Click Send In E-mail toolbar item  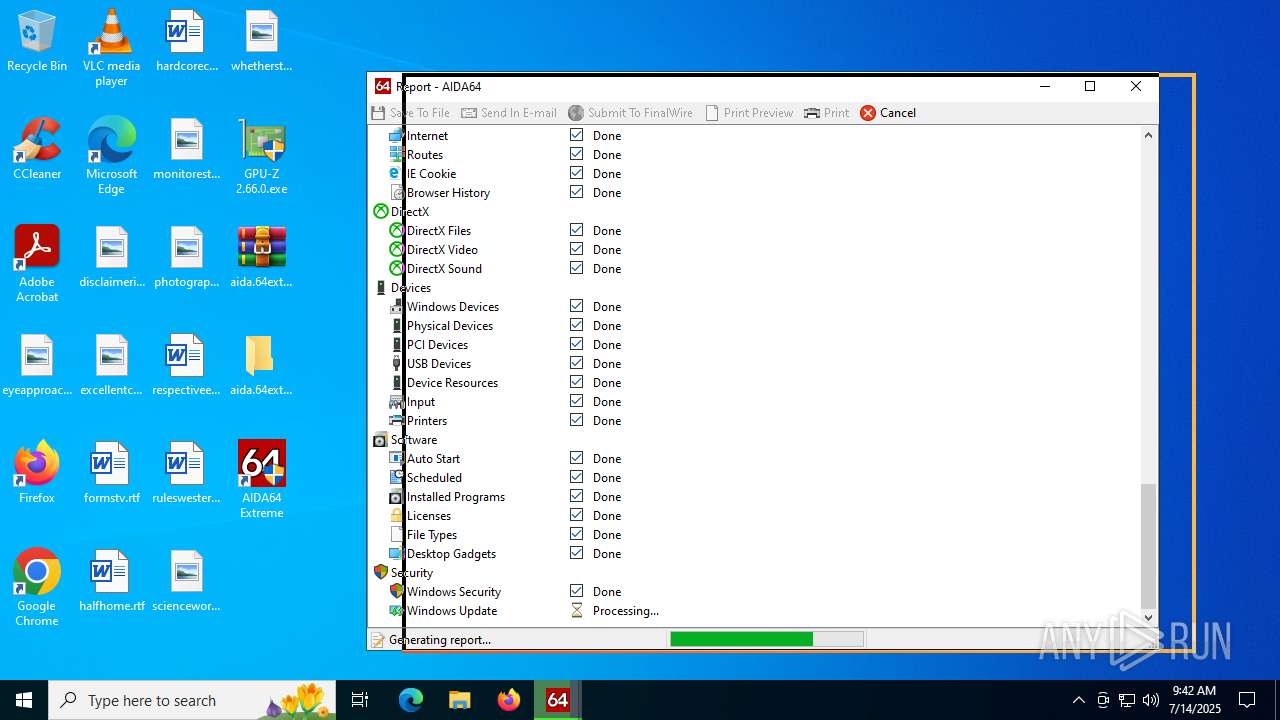509,113
